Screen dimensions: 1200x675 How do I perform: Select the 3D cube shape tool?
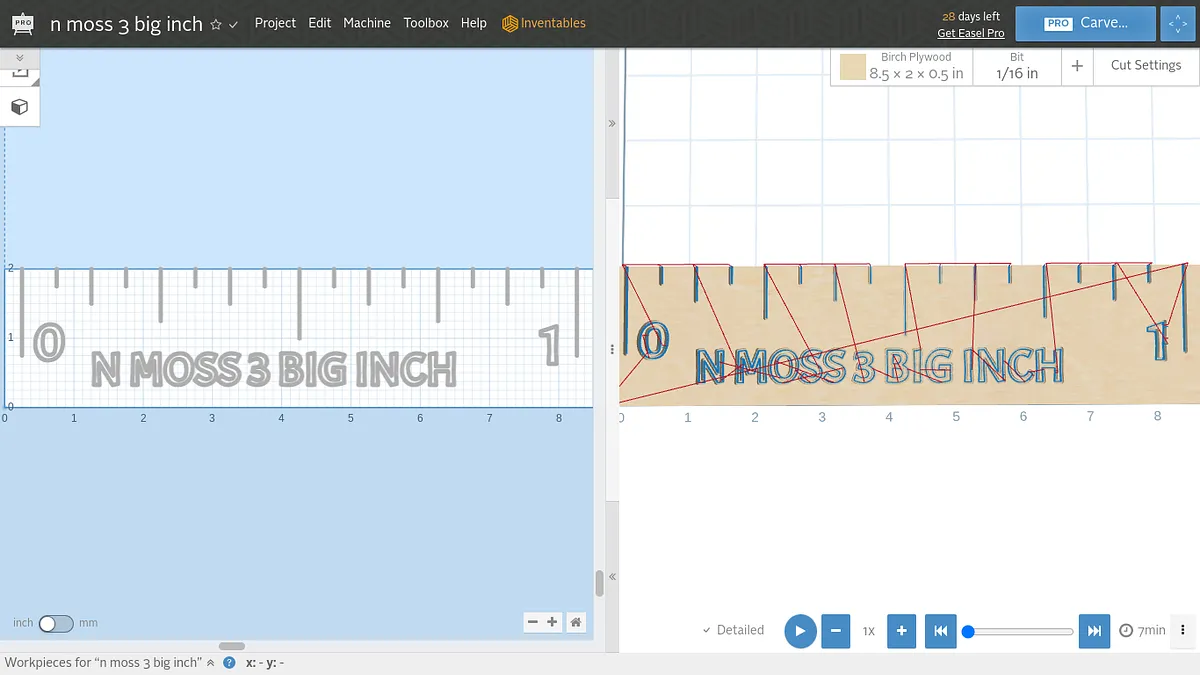coord(19,107)
